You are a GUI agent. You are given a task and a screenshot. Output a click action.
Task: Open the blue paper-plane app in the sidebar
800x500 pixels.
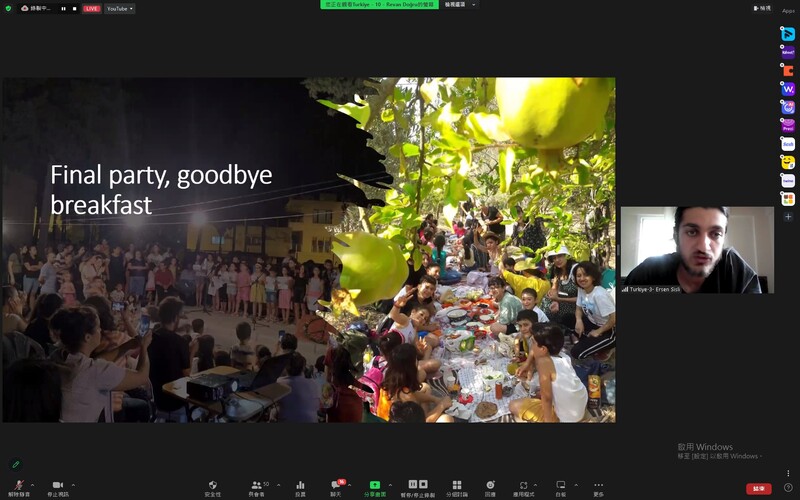coord(788,34)
